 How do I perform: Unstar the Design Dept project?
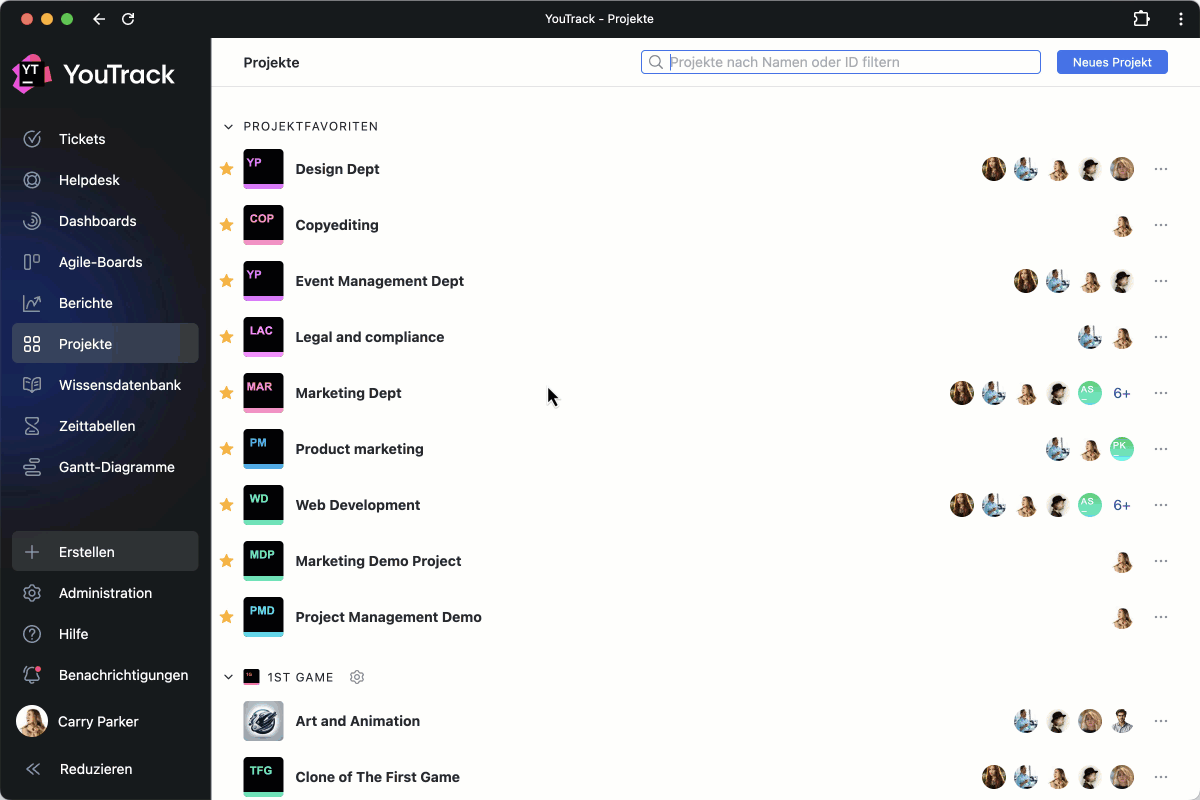click(227, 169)
